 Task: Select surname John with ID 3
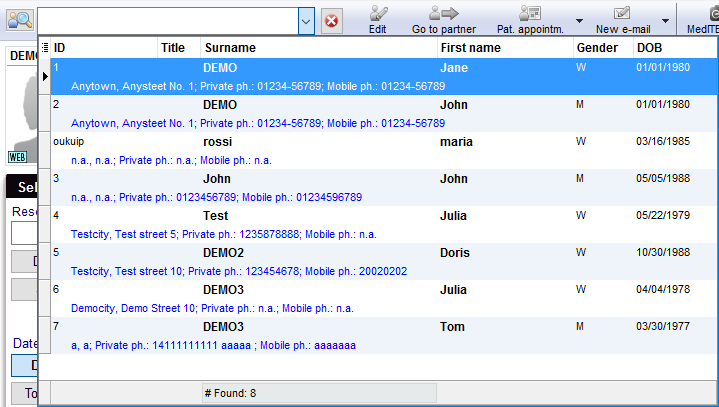(217, 179)
